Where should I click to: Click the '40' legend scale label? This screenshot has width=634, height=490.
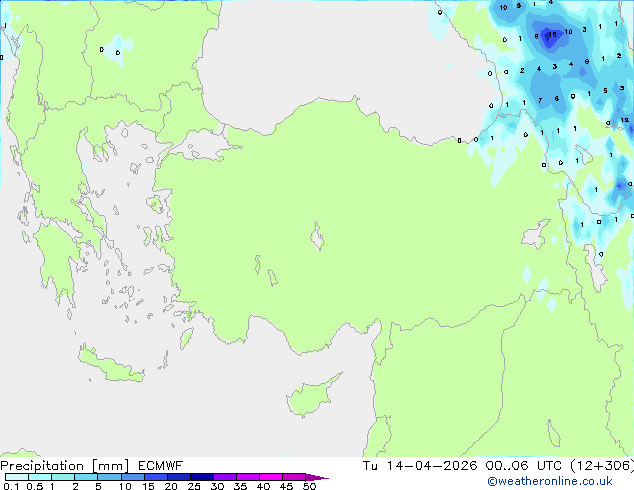click(263, 486)
